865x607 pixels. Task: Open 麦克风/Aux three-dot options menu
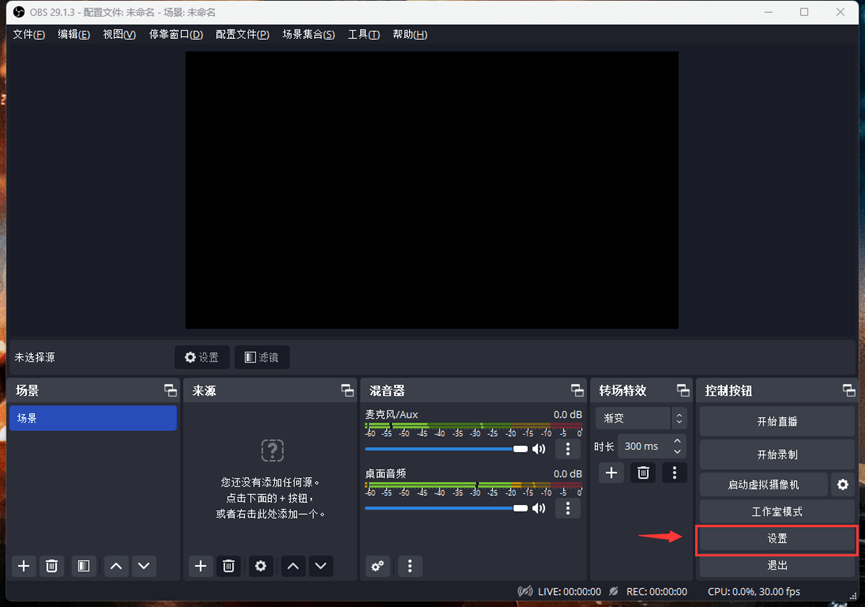tap(568, 449)
